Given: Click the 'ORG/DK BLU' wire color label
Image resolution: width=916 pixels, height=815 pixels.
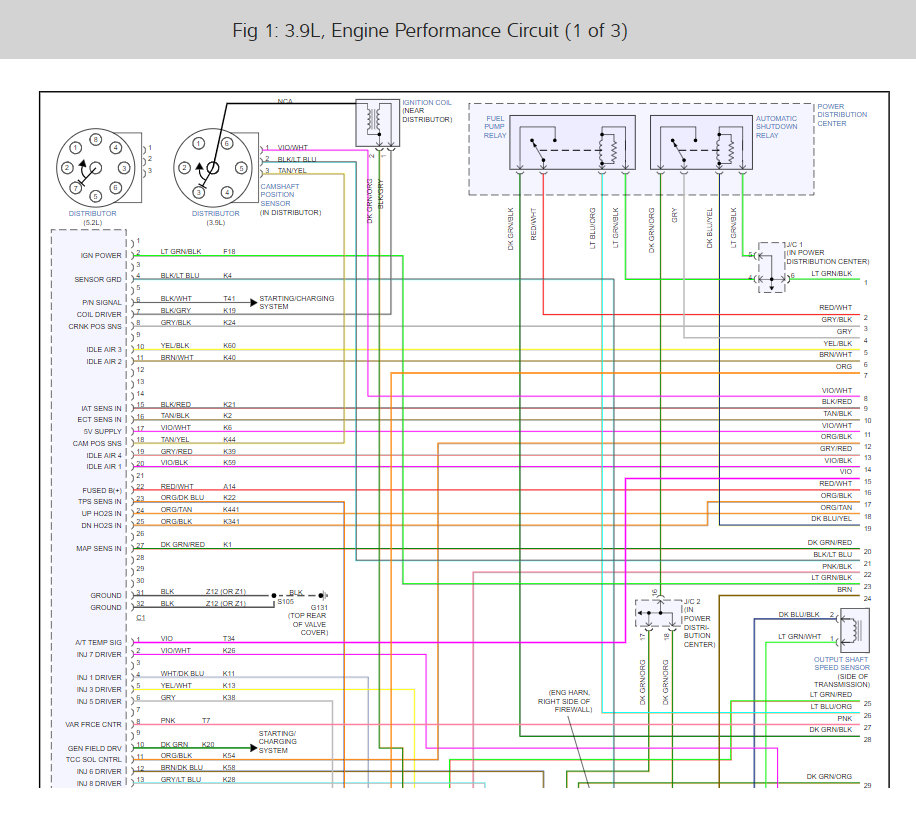Looking at the screenshot, I should pos(182,498).
